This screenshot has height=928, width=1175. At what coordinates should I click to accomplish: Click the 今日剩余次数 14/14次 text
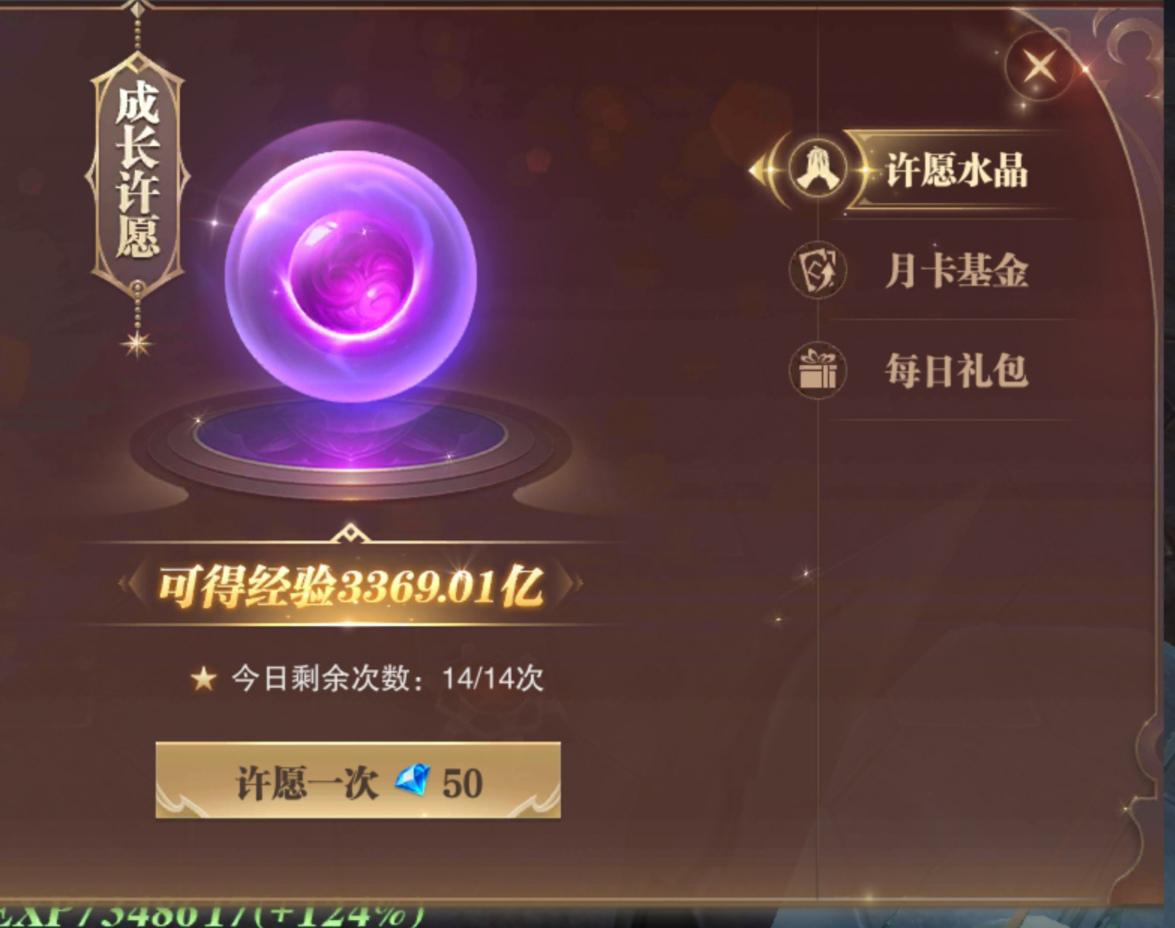387,679
